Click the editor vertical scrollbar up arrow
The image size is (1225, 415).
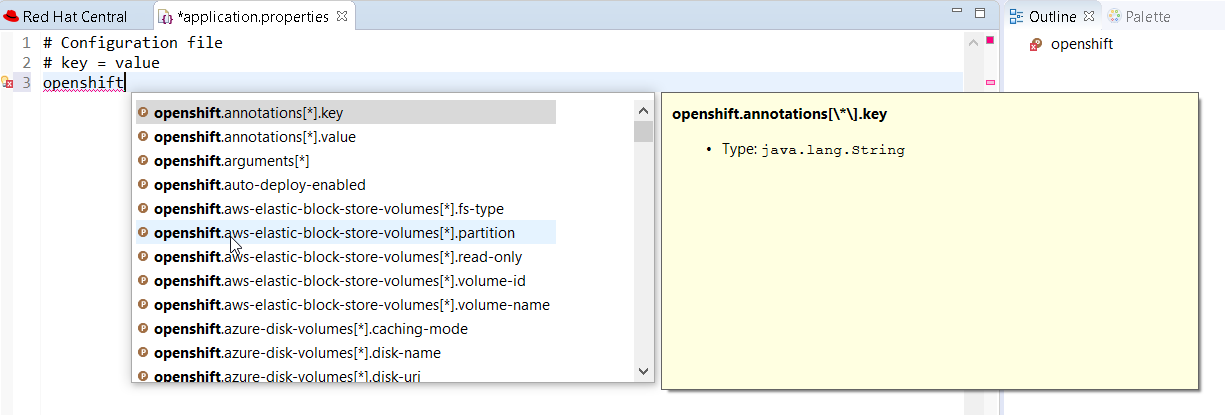(971, 43)
